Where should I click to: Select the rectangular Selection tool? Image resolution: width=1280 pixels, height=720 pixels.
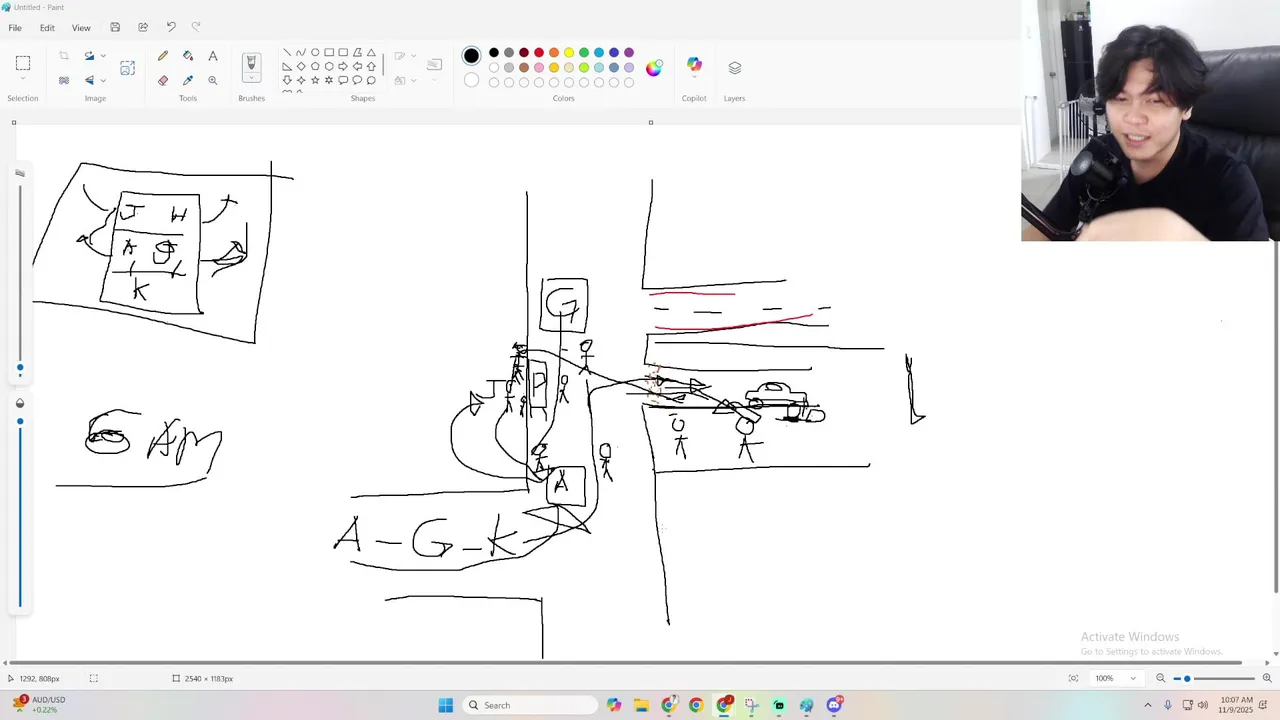pyautogui.click(x=23, y=63)
